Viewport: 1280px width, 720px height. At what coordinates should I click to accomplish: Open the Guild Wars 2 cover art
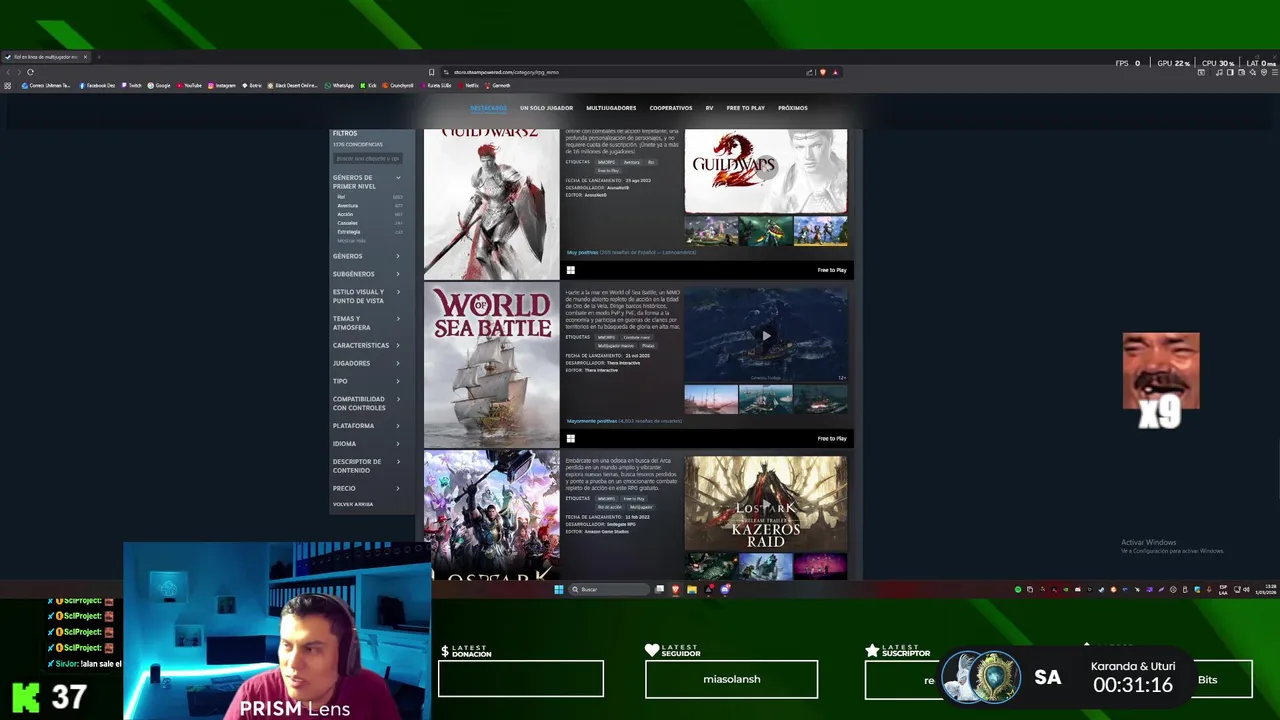(491, 204)
